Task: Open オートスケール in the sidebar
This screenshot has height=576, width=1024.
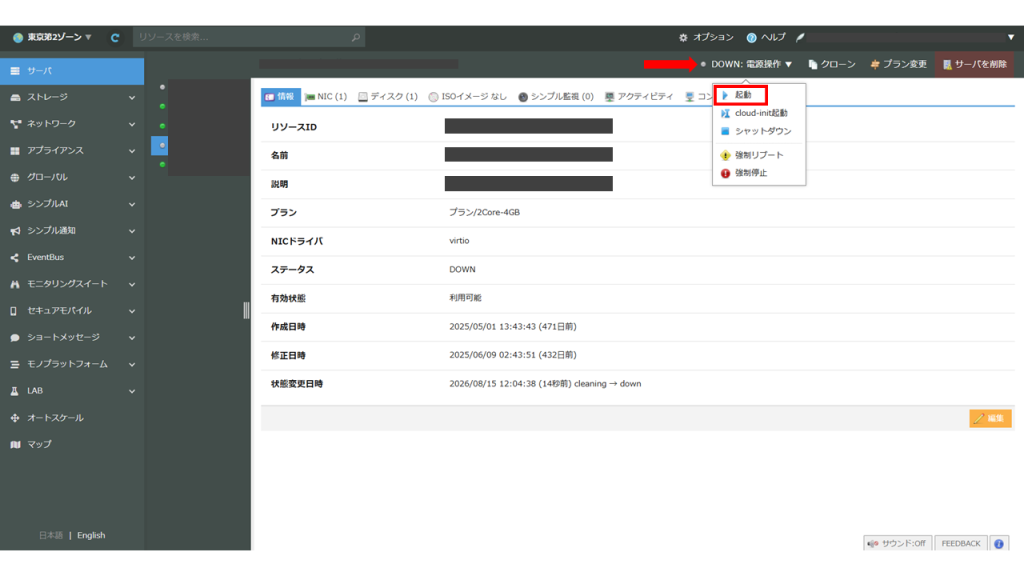Action: click(72, 418)
